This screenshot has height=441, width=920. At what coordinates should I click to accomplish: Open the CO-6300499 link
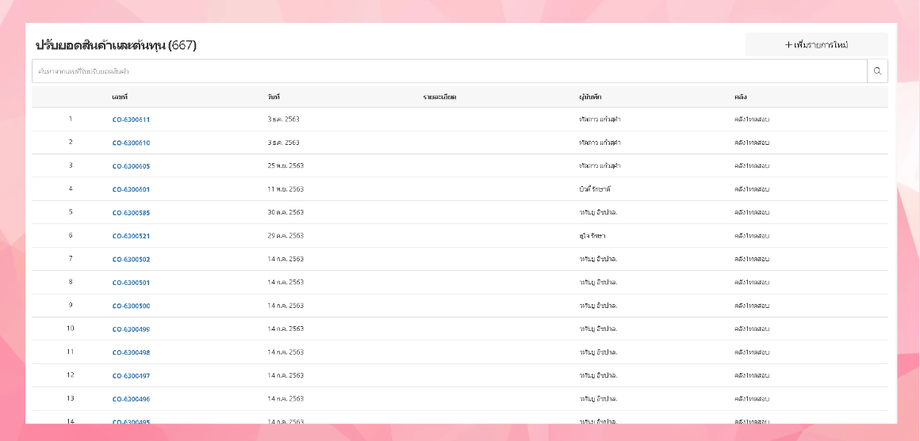click(x=131, y=329)
